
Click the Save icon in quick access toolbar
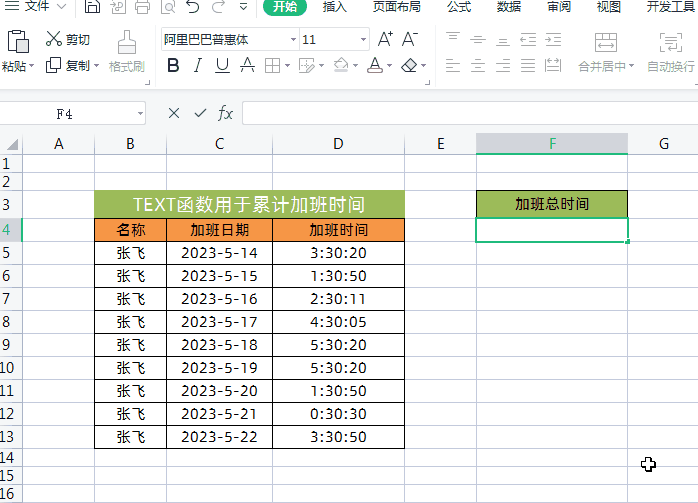pyautogui.click(x=92, y=6)
